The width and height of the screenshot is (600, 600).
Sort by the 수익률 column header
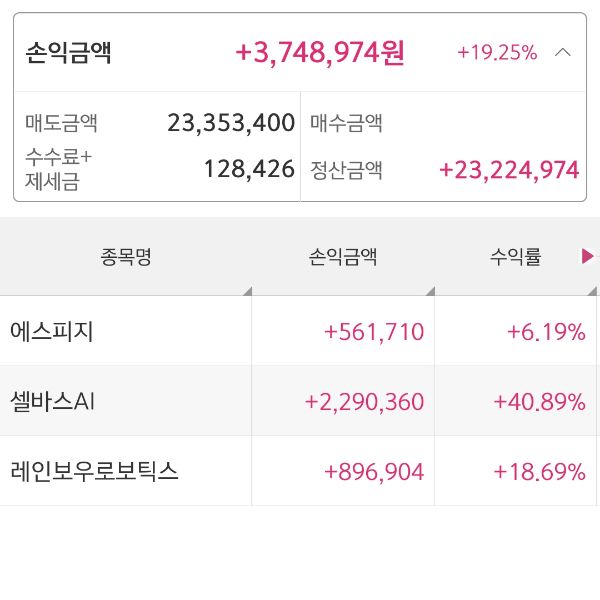[515, 257]
